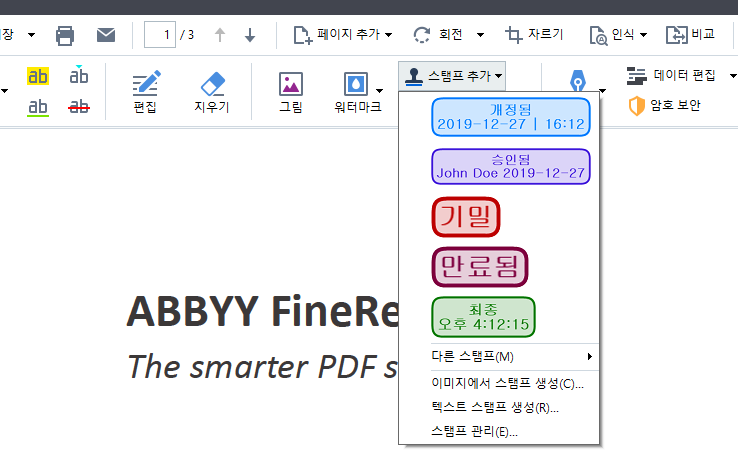Pick the green Final (최종) stamp
This screenshot has height=476, width=738.
point(483,317)
